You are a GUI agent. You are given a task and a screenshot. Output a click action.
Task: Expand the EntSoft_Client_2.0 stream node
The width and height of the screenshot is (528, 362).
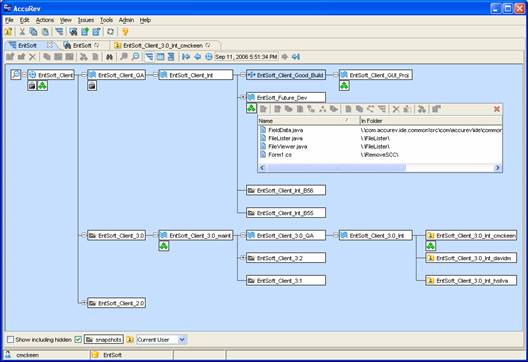tap(84, 303)
